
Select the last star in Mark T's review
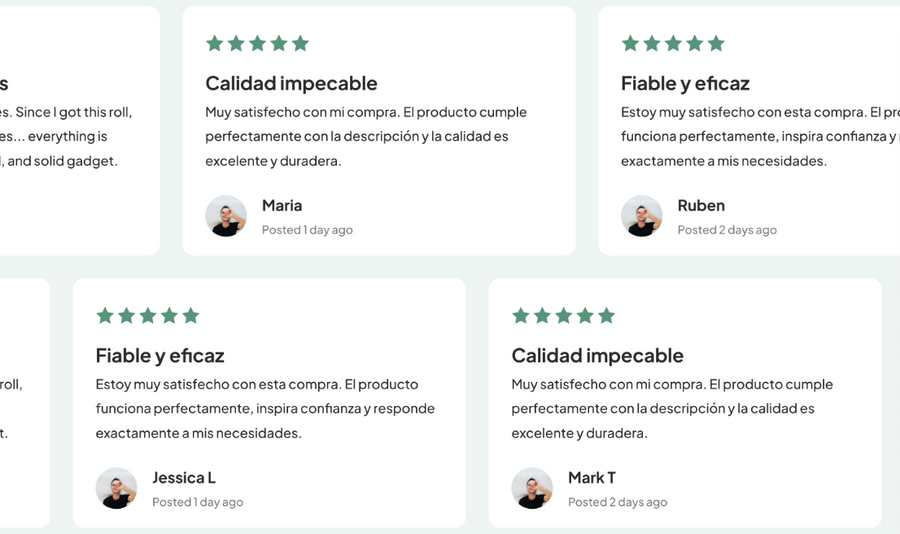tap(606, 316)
